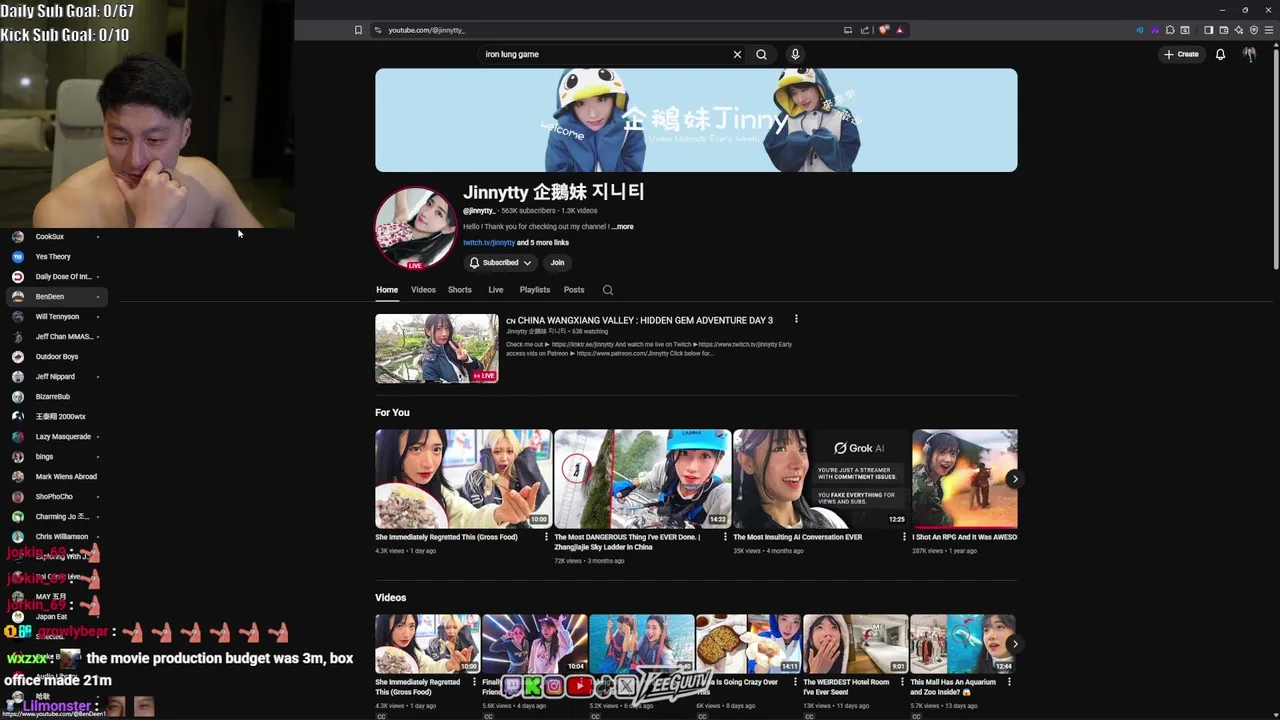1280x720 pixels.
Task: Open Yes Theory subscription
Action: 56,257
